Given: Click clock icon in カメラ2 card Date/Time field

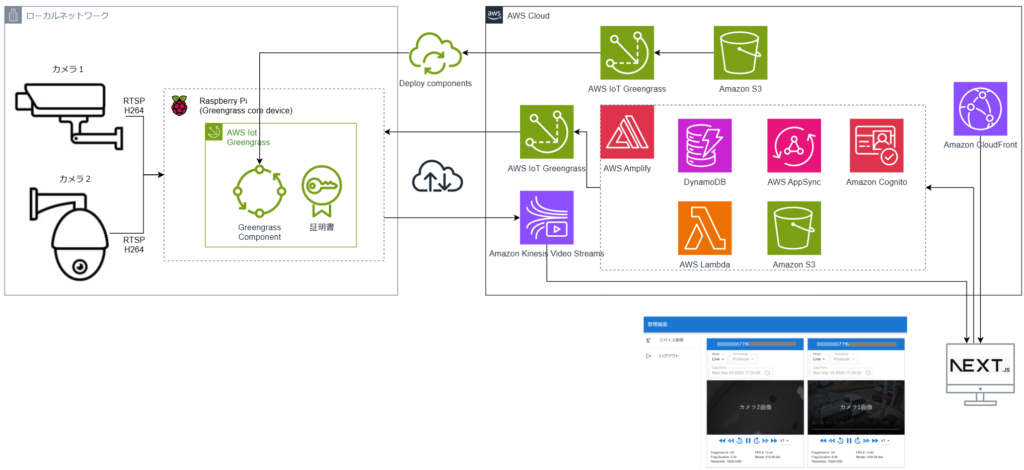Looking at the screenshot, I should pyautogui.click(x=767, y=373).
